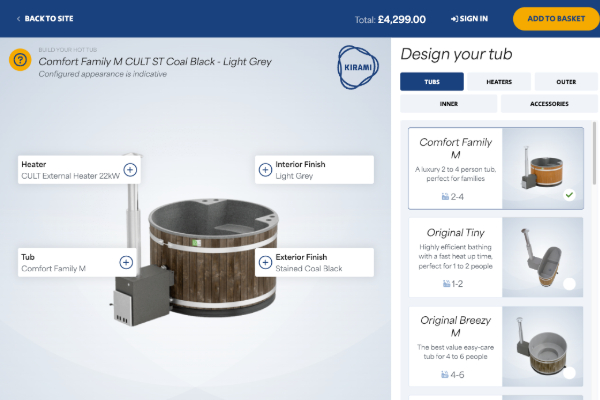
Task: Click the Comfort Family M tub thumbnail
Action: coord(543,168)
